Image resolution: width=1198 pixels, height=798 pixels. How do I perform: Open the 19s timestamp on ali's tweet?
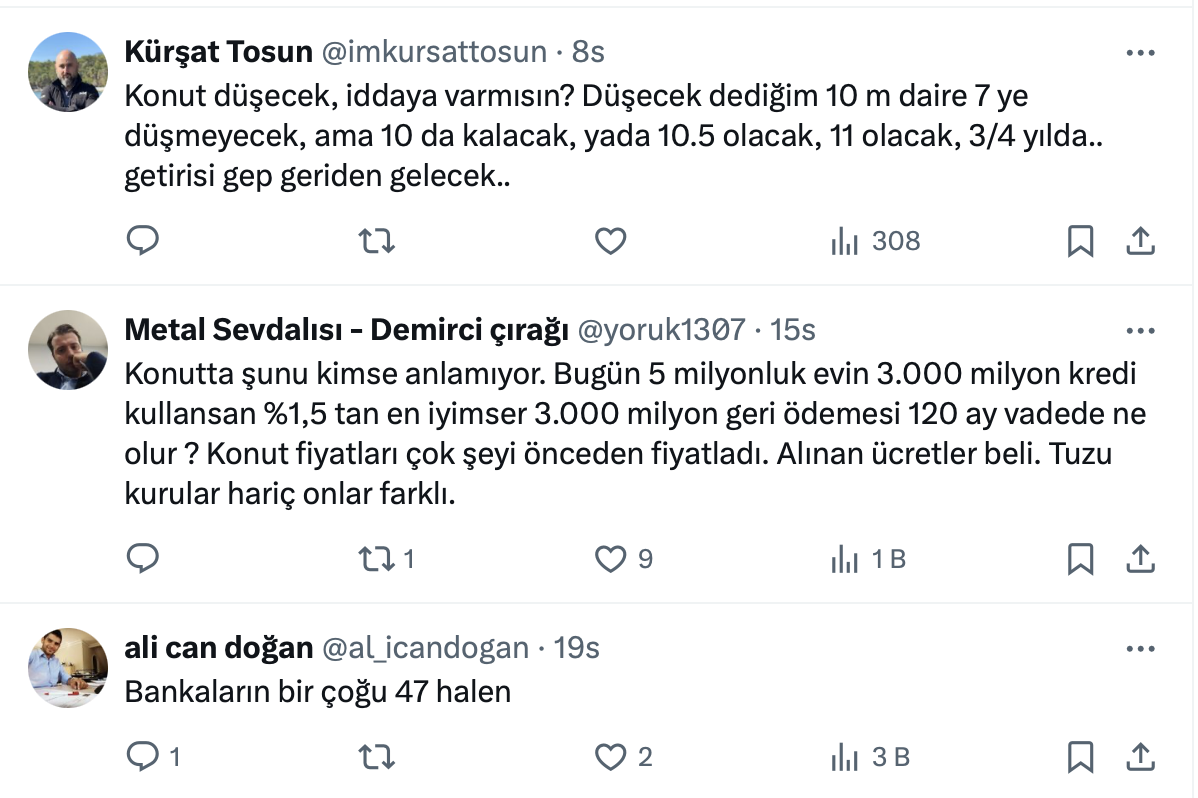(x=576, y=648)
